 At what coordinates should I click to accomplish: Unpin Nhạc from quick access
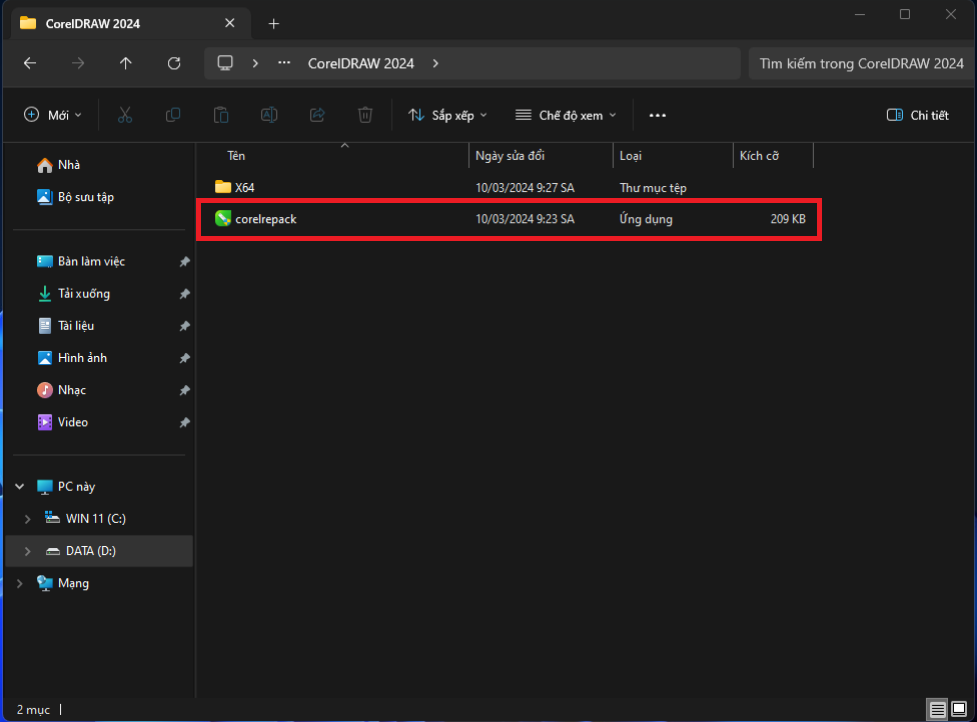[184, 391]
